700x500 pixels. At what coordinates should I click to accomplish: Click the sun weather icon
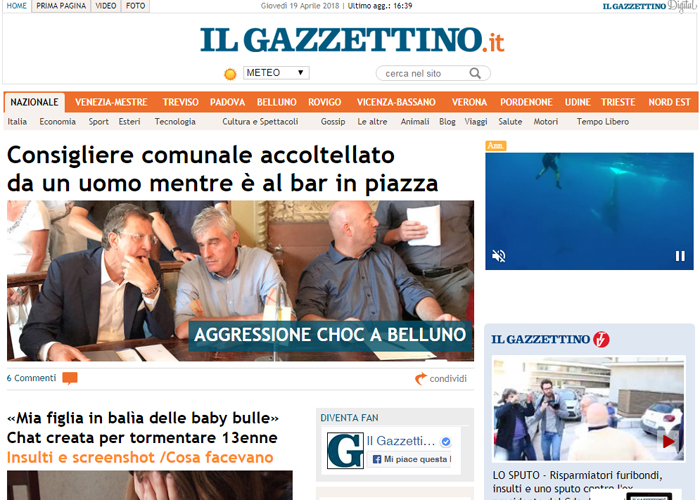coord(230,74)
